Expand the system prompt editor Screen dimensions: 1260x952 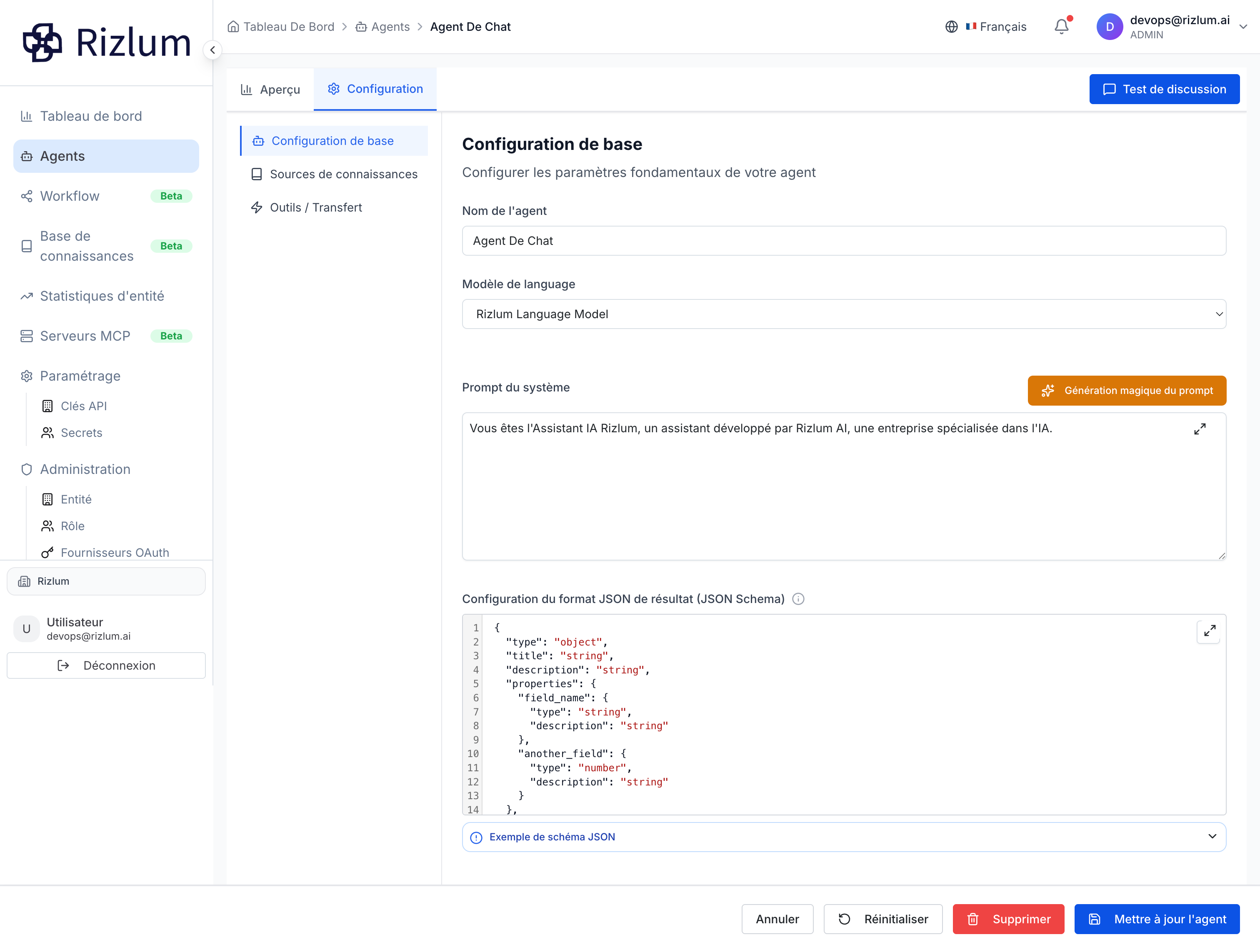(x=1200, y=429)
